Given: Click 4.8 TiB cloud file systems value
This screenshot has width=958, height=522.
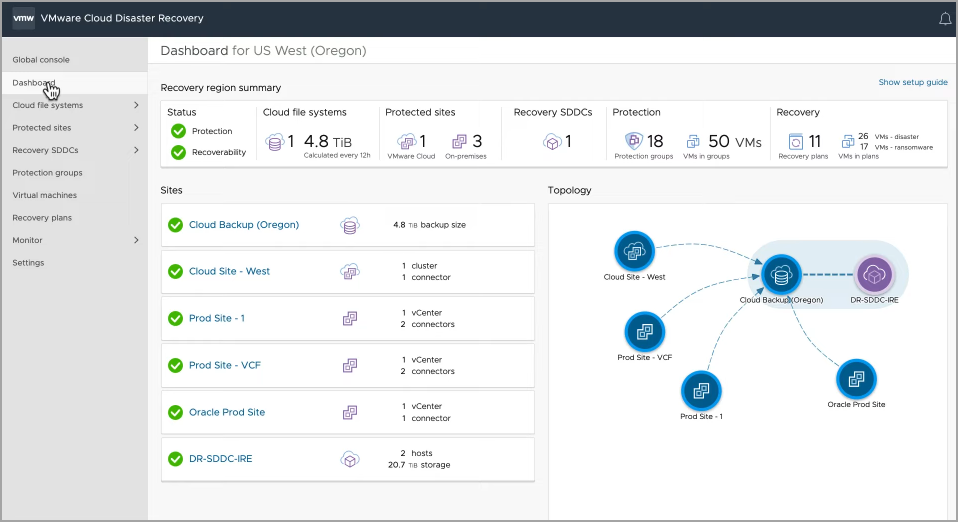Looking at the screenshot, I should (x=327, y=142).
